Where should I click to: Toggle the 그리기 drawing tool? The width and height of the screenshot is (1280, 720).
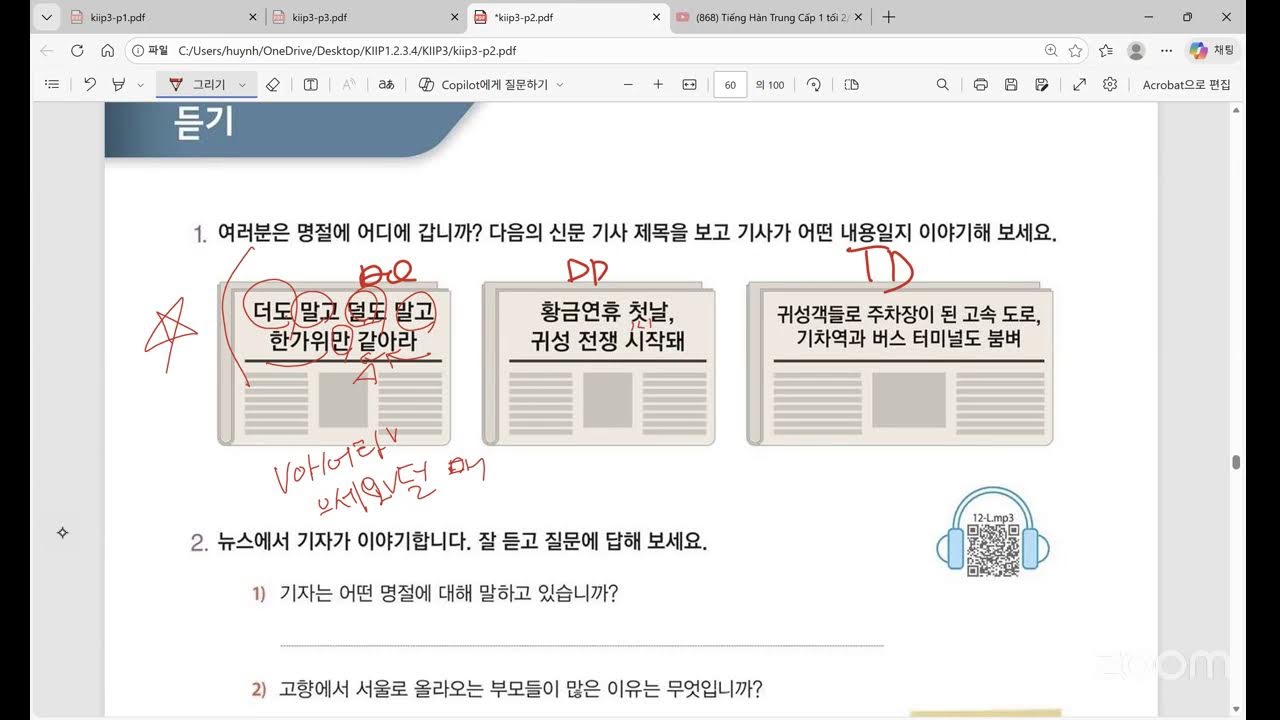200,85
